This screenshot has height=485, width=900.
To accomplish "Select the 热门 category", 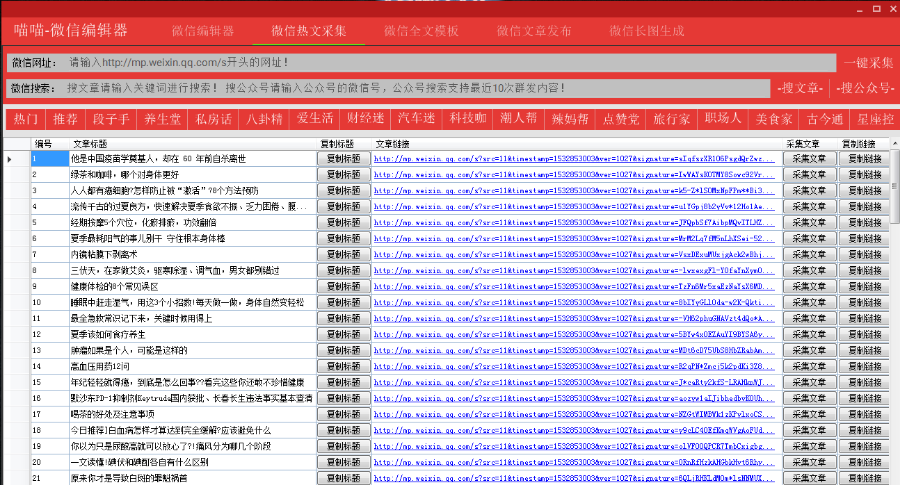I will [x=26, y=119].
